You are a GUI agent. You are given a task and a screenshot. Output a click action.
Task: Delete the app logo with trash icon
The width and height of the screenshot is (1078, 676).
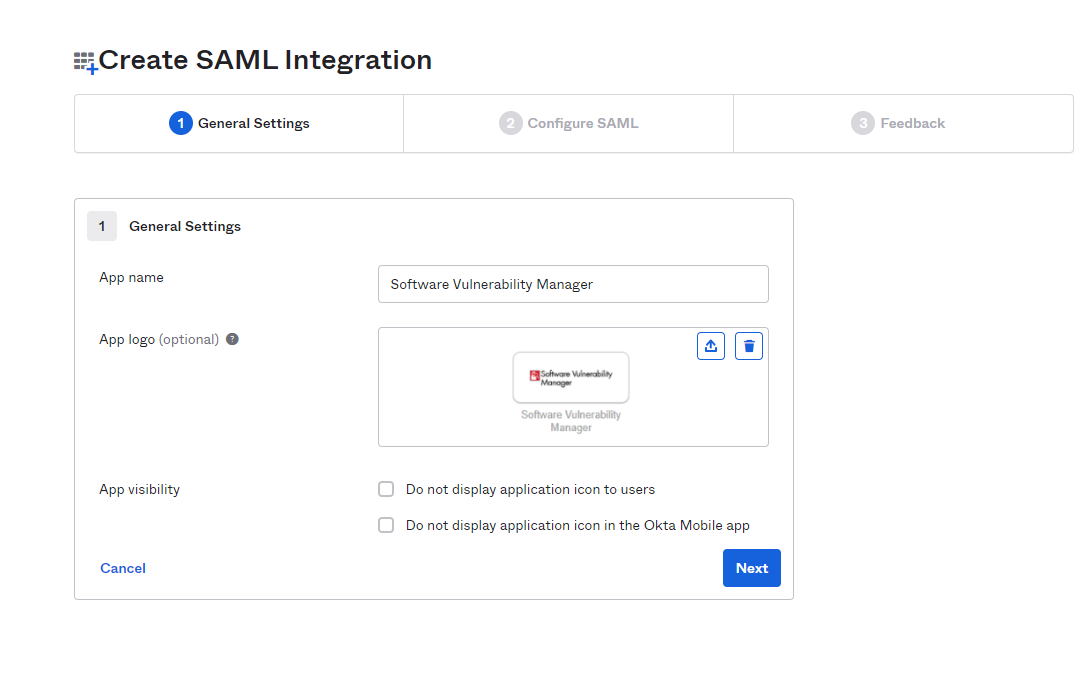click(749, 346)
